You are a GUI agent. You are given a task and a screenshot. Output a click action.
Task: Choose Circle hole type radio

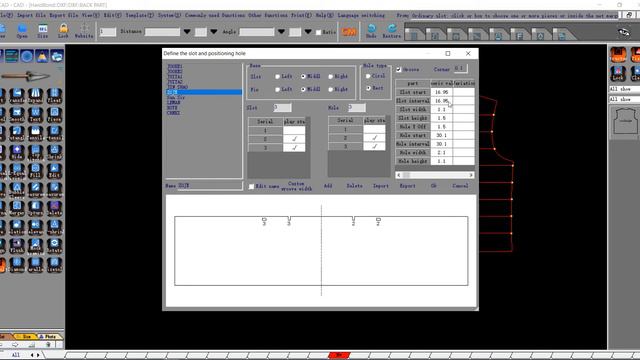[x=368, y=76]
